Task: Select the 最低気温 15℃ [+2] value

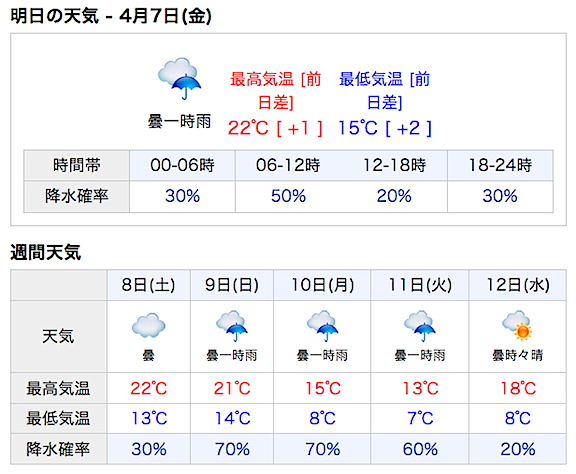Action: click(385, 128)
